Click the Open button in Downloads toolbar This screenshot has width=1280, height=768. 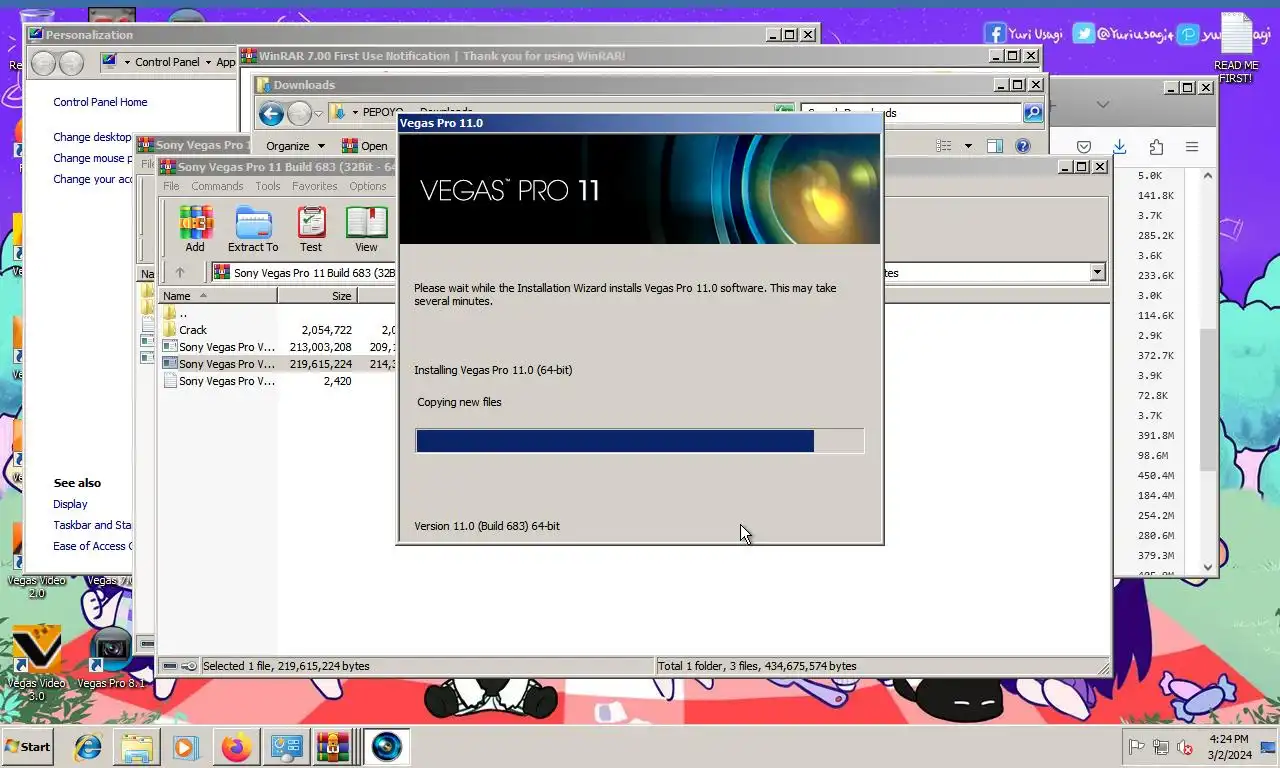click(365, 146)
